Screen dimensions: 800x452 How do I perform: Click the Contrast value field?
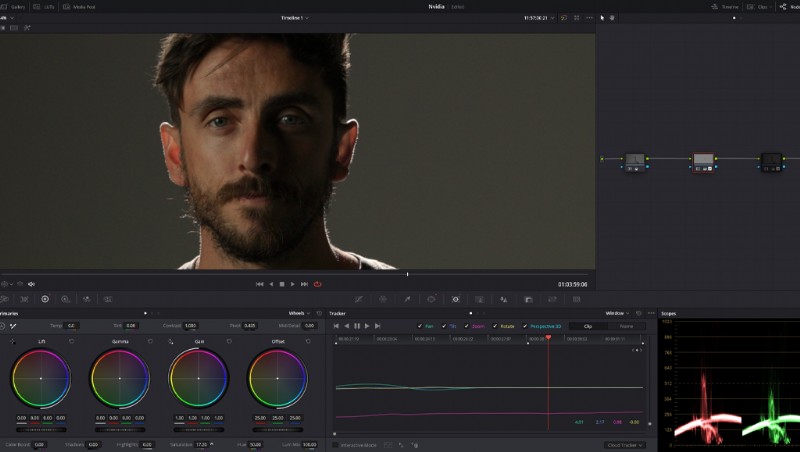point(190,325)
